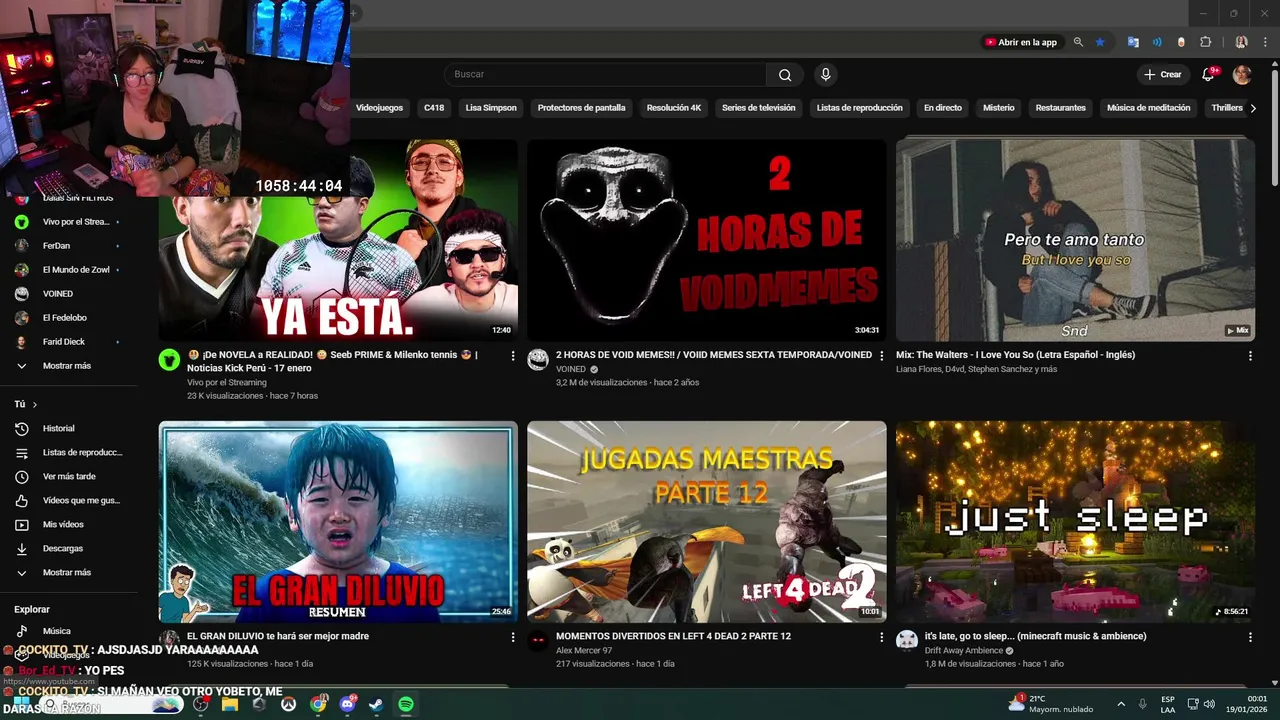Viewport: 1280px width, 720px height.
Task: Click the YouTube search magnifier button
Action: tap(785, 75)
